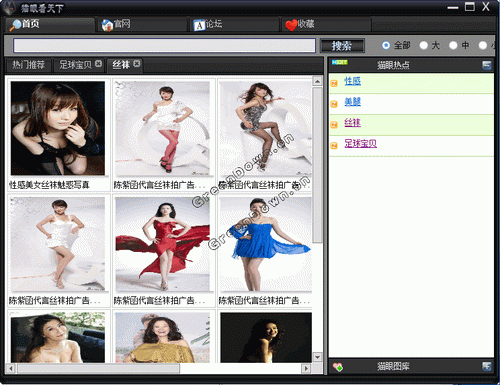Select the 大 size radio button

[x=423, y=45]
